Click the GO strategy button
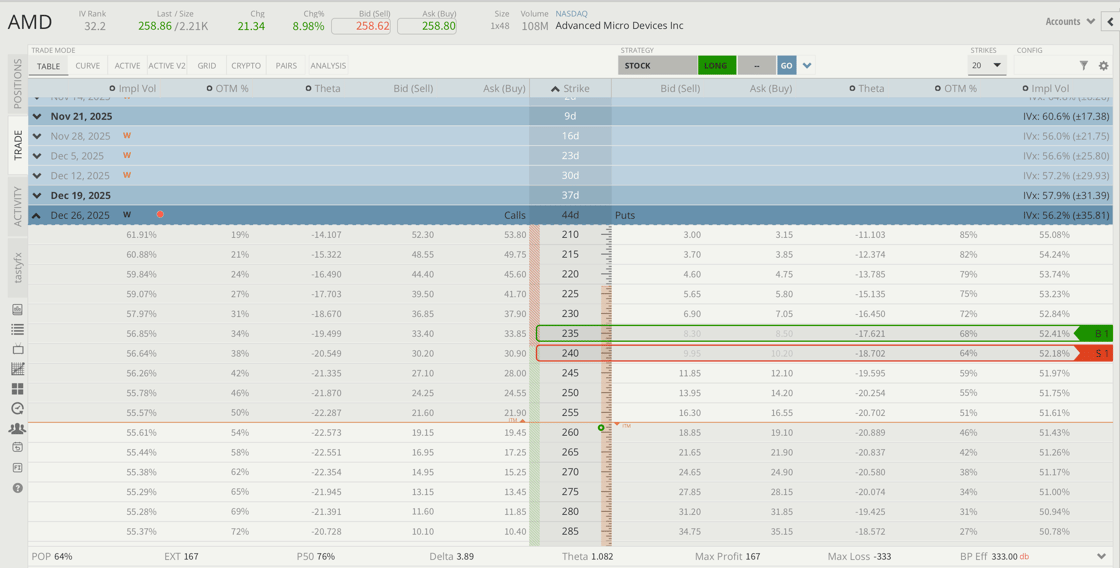 [786, 66]
